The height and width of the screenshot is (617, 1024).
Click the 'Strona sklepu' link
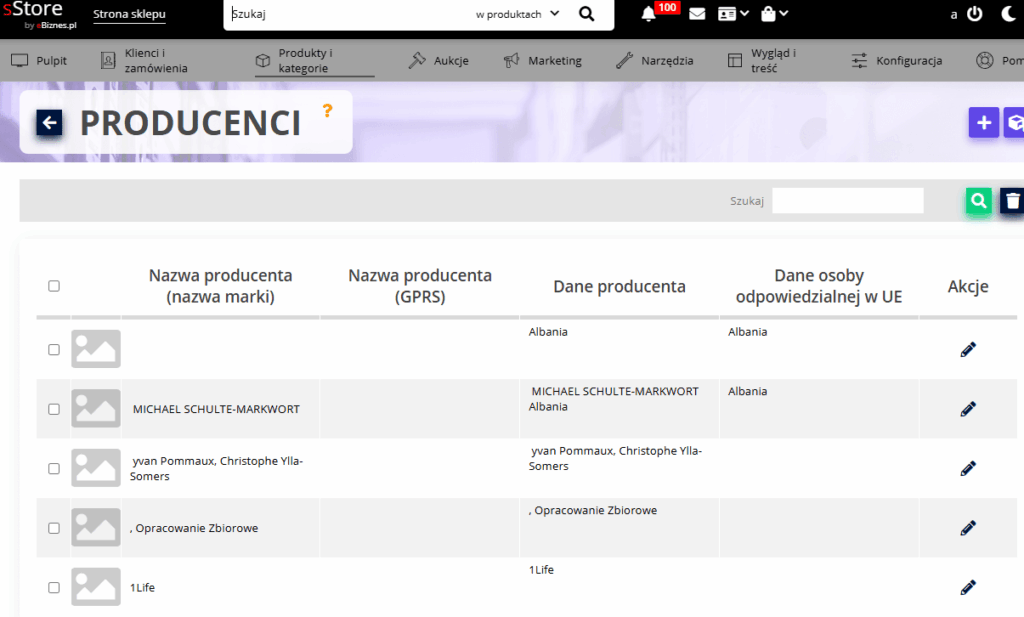129,15
